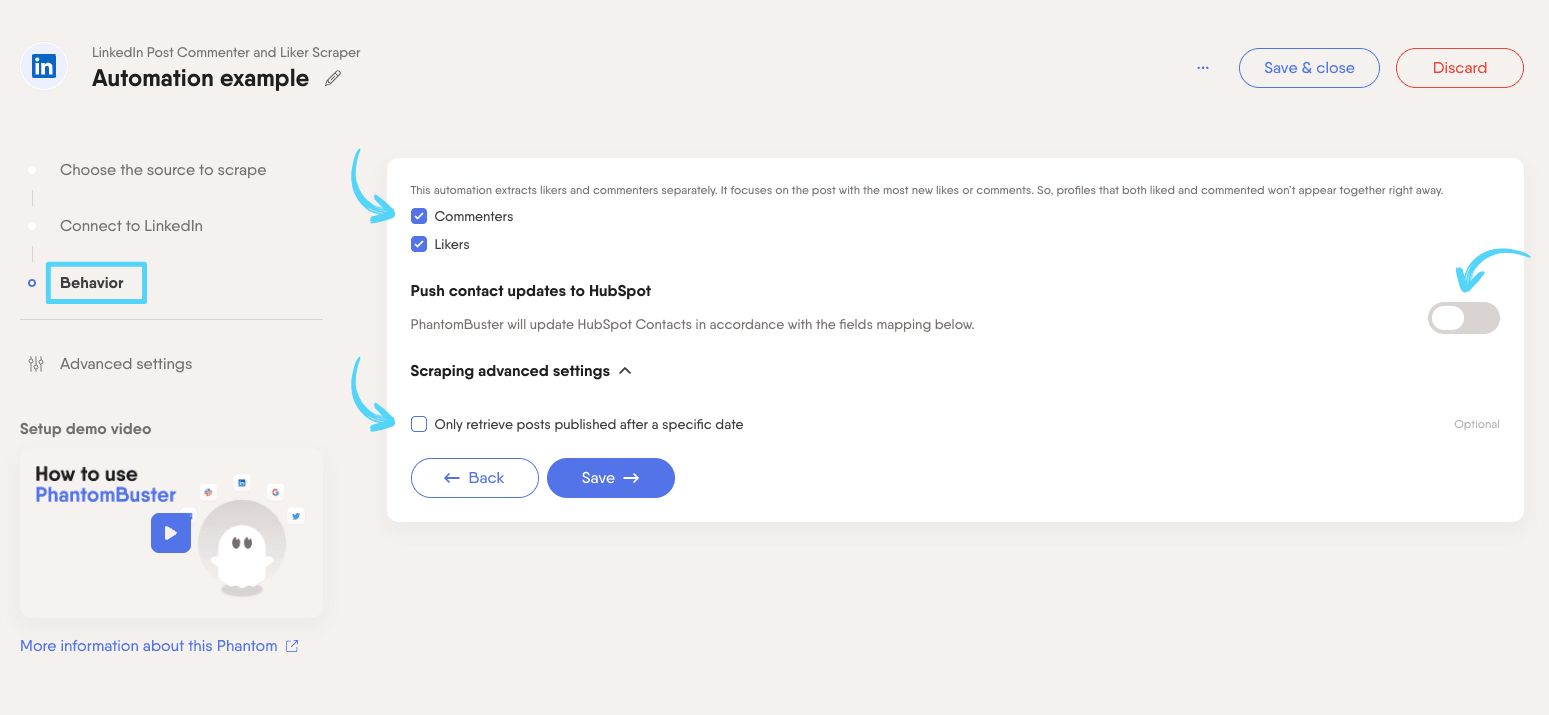Click the Behavior step circle indicator
The width and height of the screenshot is (1549, 715).
click(x=33, y=283)
